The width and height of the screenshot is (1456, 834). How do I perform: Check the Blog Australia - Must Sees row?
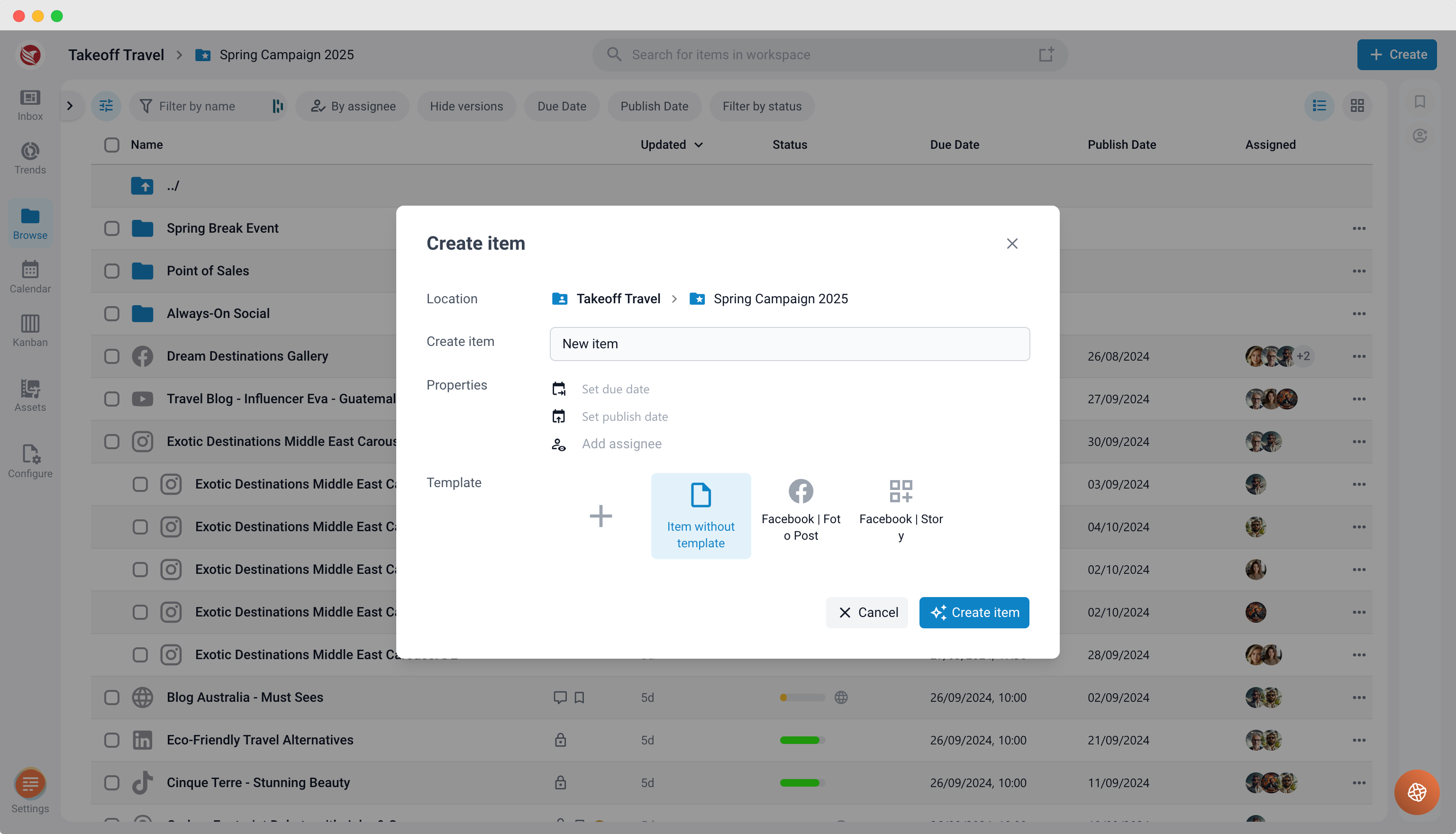pyautogui.click(x=112, y=697)
